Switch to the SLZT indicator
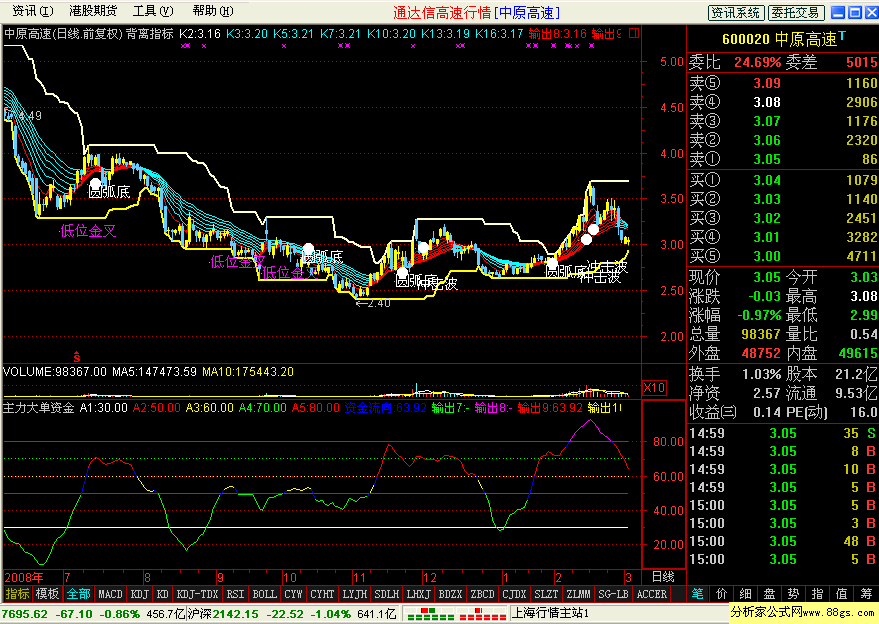This screenshot has height=624, width=879. pyautogui.click(x=547, y=594)
